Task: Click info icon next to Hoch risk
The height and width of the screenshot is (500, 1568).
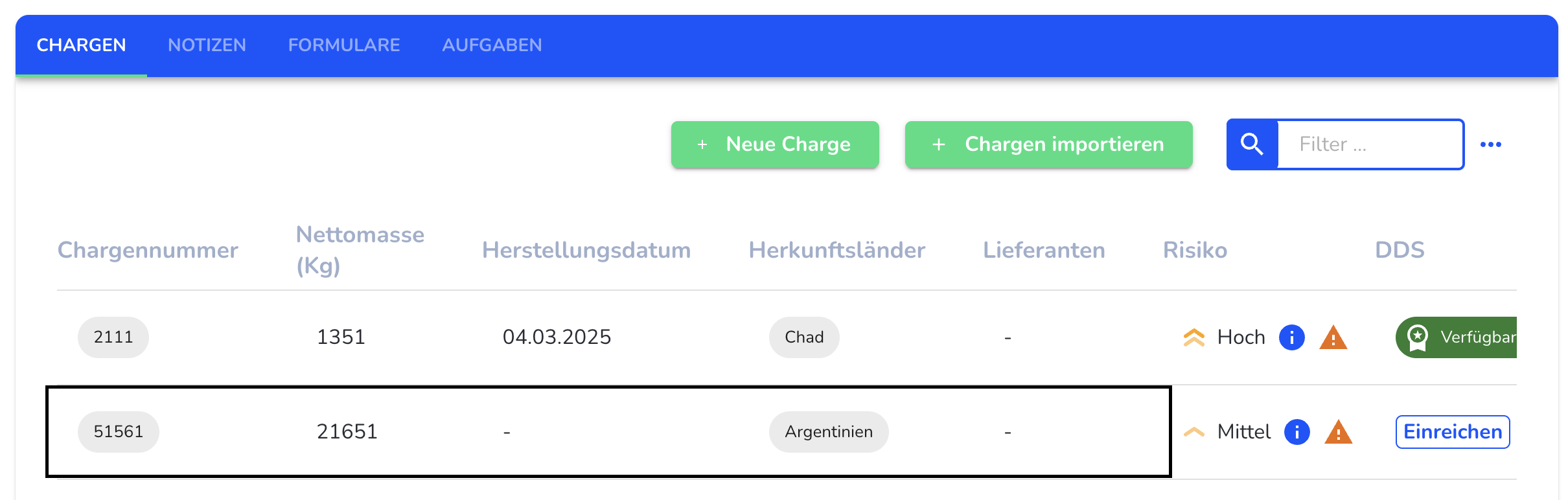Action: click(x=1291, y=337)
